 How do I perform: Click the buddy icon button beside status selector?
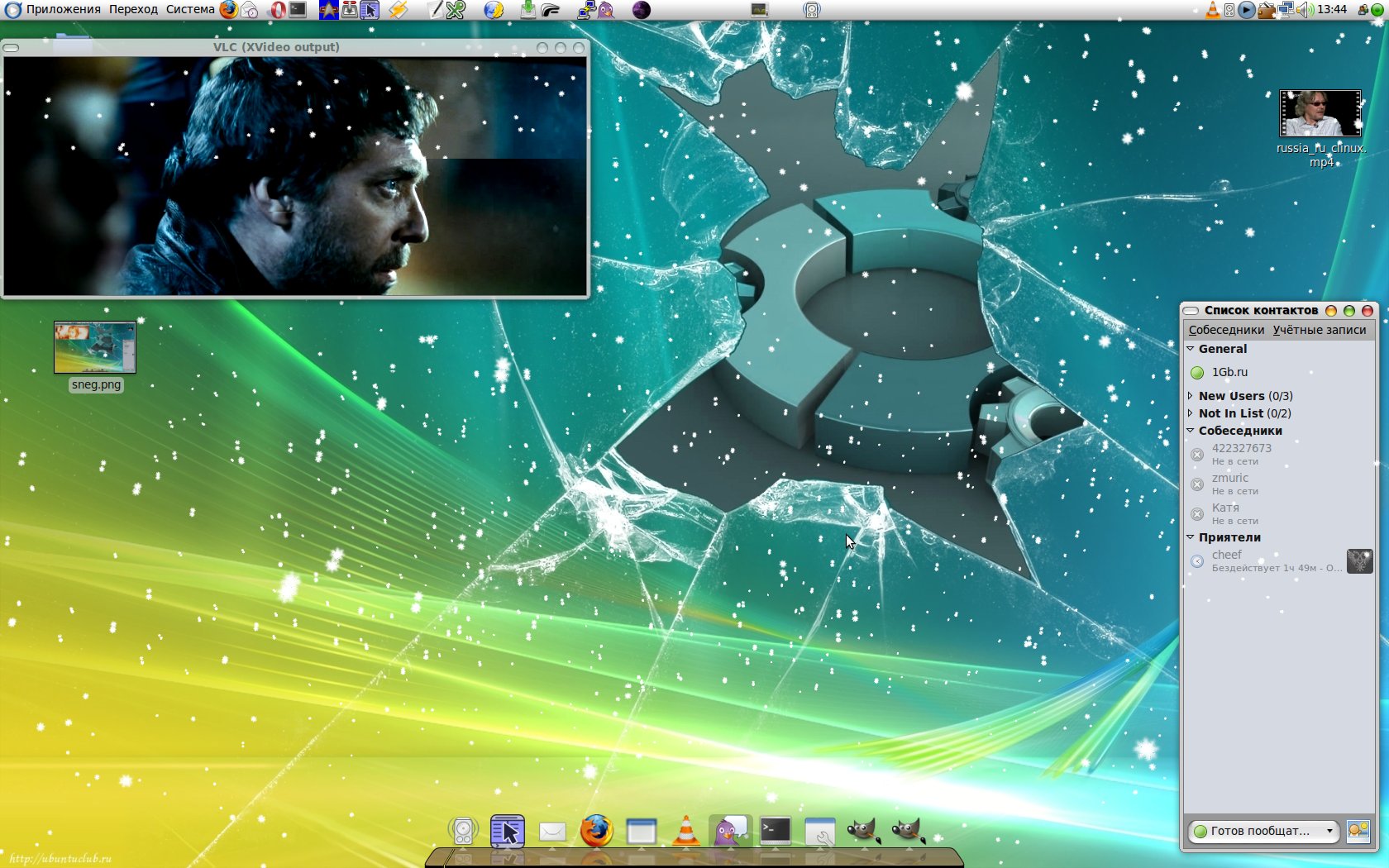pos(1358,831)
